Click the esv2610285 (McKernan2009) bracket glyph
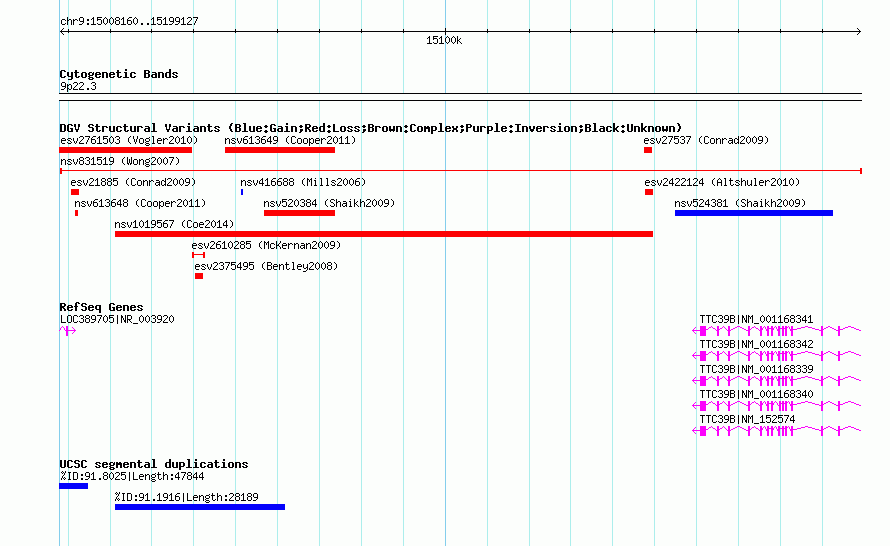This screenshot has height=546, width=890. pos(199,255)
